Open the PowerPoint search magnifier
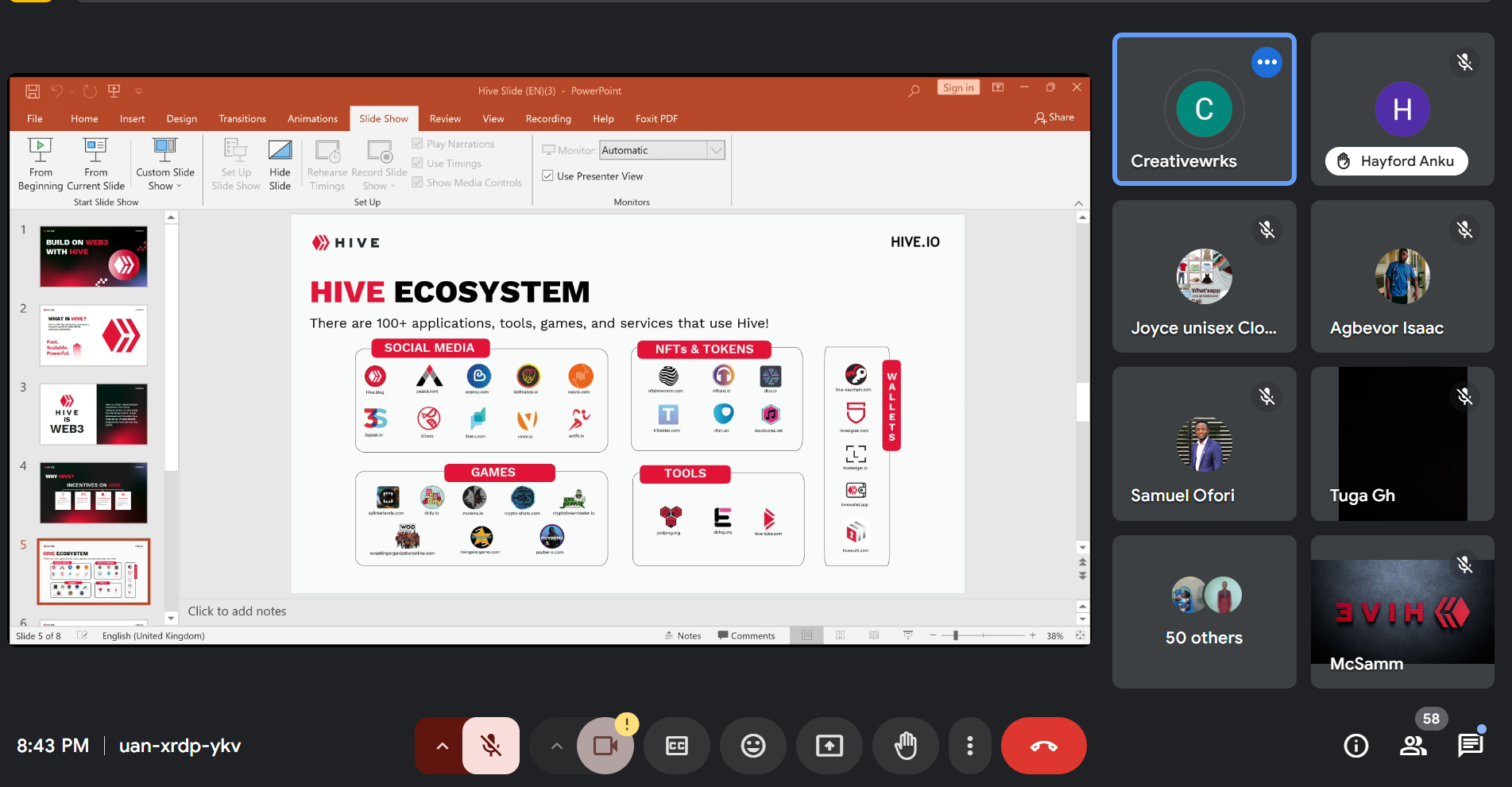This screenshot has height=787, width=1512. [914, 91]
